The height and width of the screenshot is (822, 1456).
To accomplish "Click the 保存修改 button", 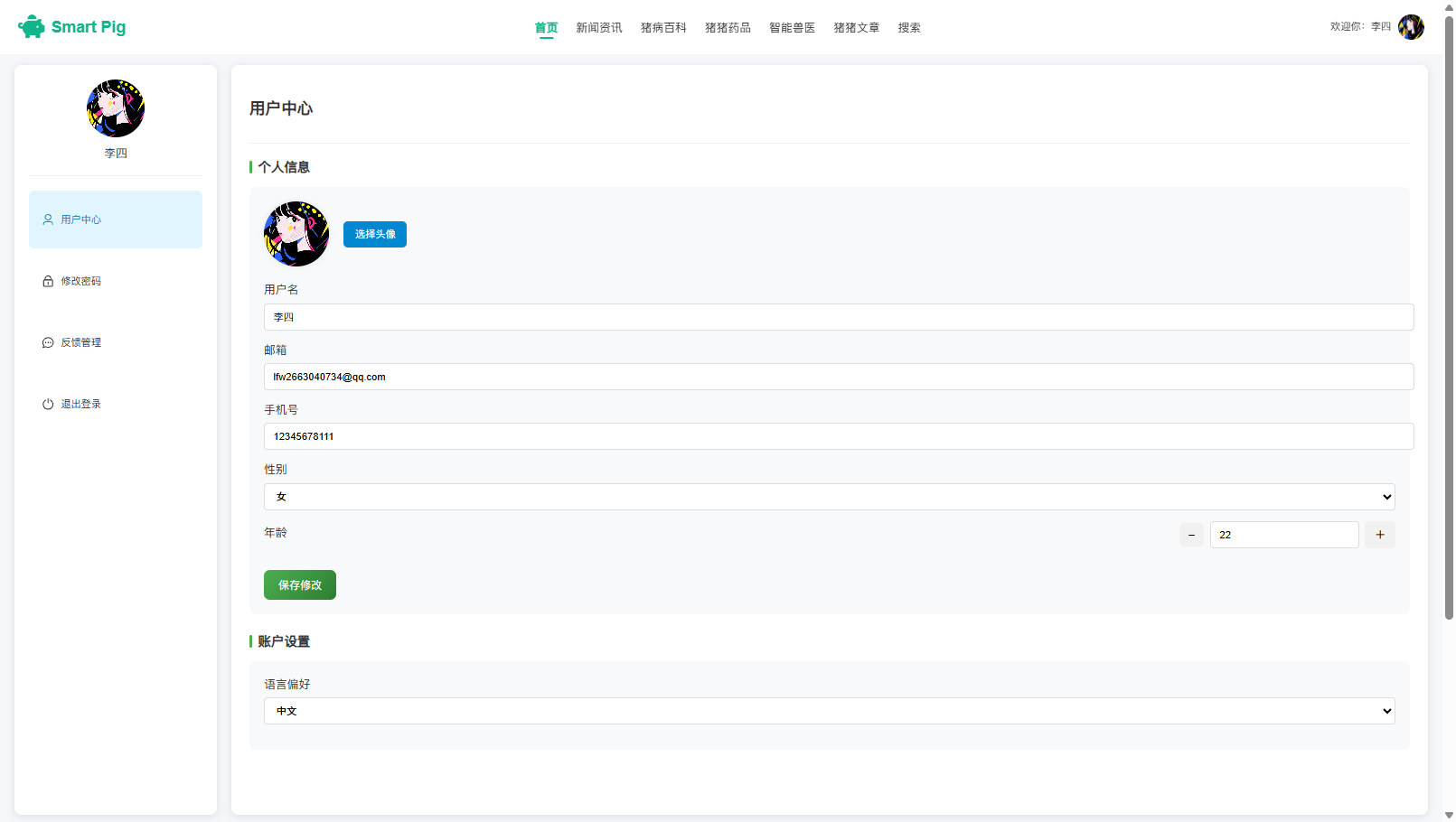I will (300, 585).
